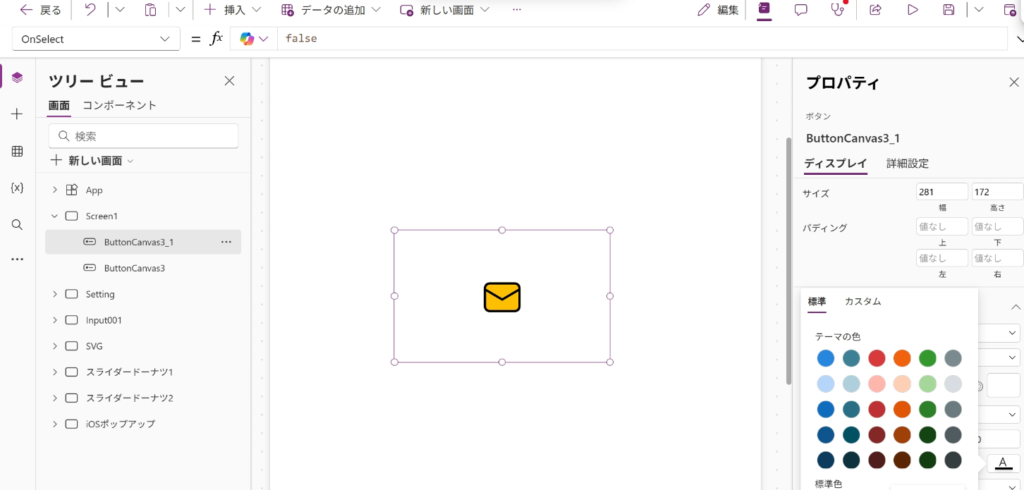Expand the Setting screen in tree
The image size is (1024, 490).
tap(54, 294)
